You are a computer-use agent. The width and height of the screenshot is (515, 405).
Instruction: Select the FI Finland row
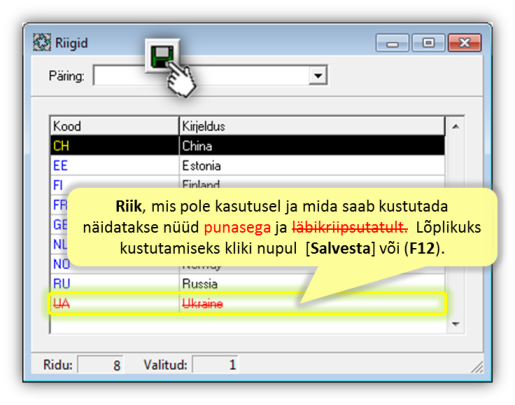[247, 183]
